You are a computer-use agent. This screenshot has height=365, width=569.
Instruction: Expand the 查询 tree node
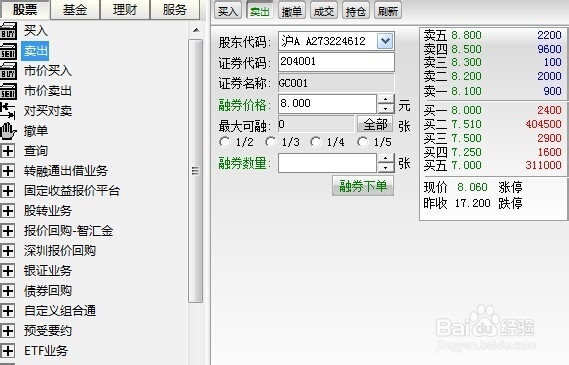8,151
